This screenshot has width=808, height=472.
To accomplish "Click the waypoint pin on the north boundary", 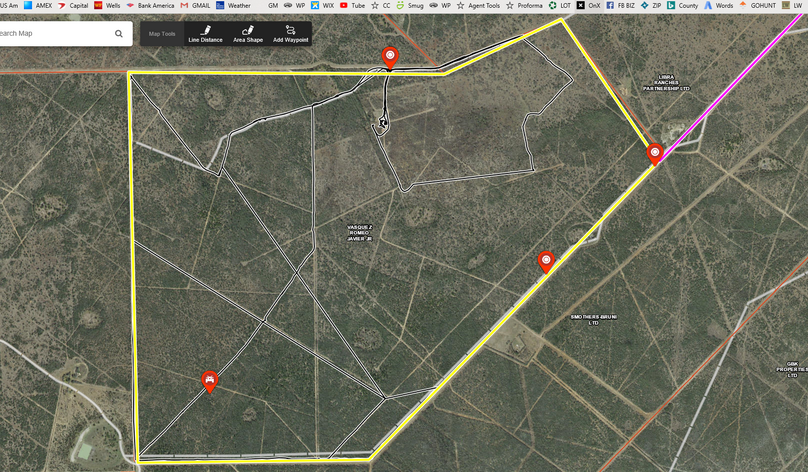I will coord(390,57).
